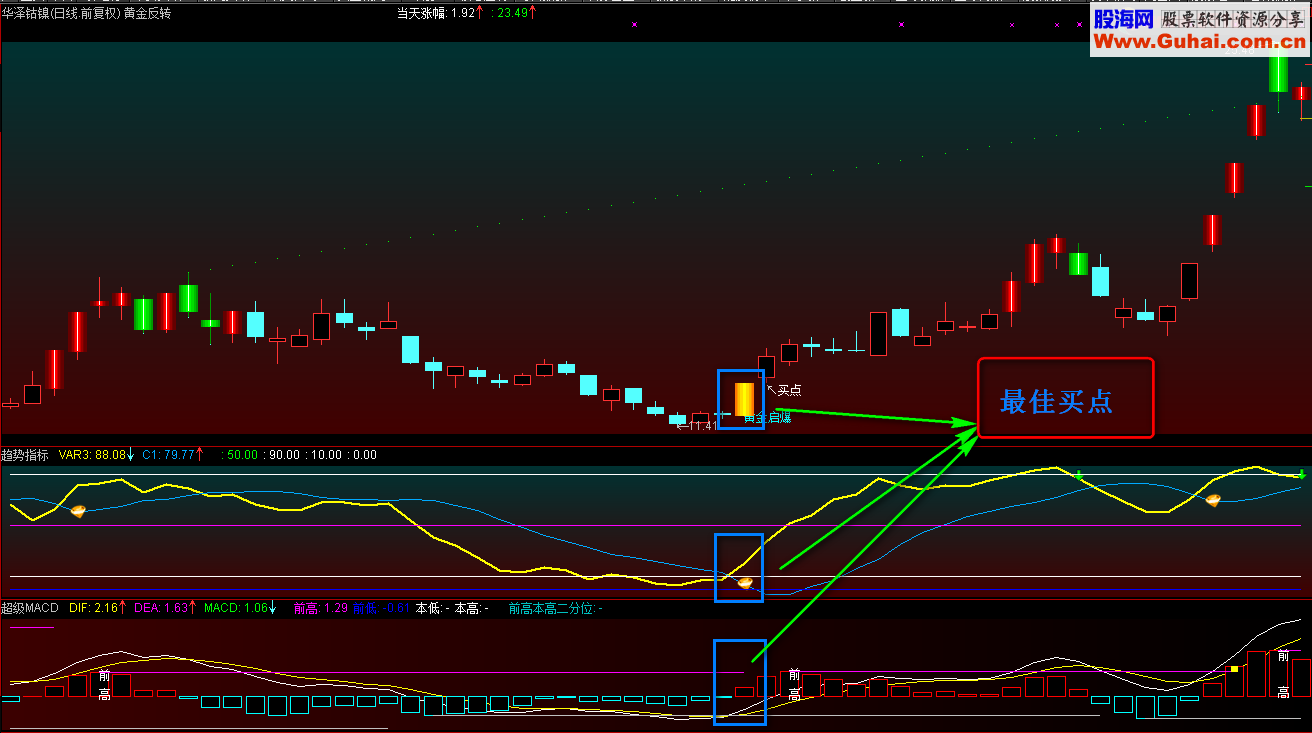The height and width of the screenshot is (733, 1312).
Task: Click the 前高: 1.29 readout
Action: click(321, 608)
